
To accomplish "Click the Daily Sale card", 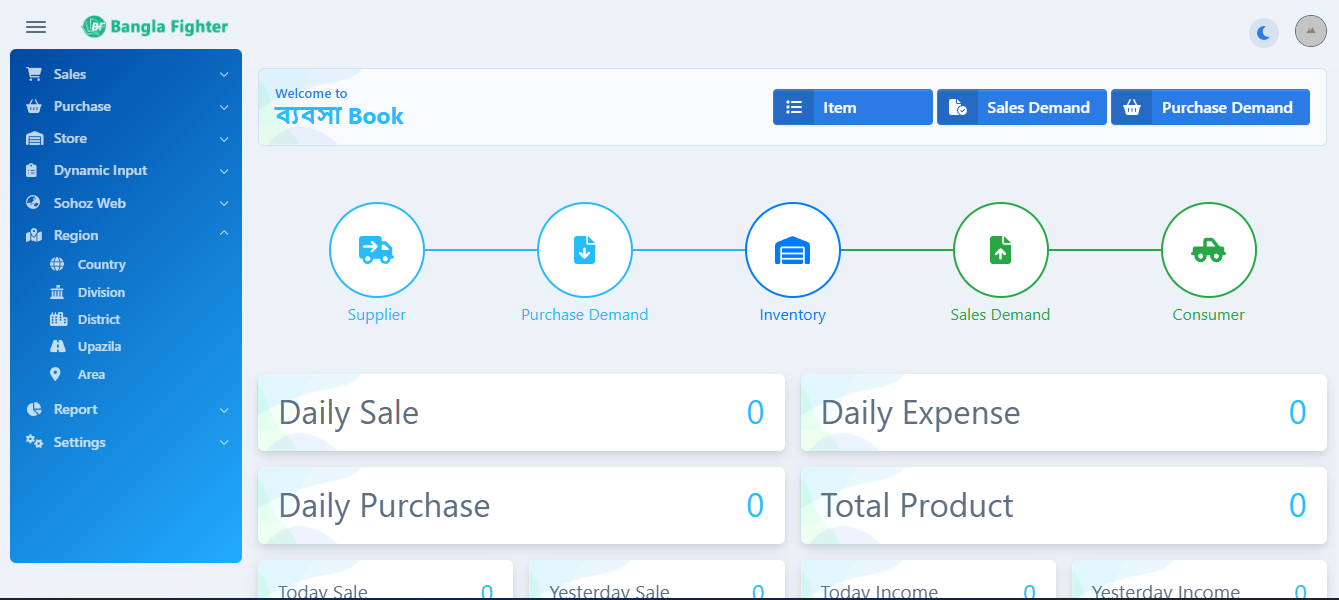I will [x=521, y=413].
